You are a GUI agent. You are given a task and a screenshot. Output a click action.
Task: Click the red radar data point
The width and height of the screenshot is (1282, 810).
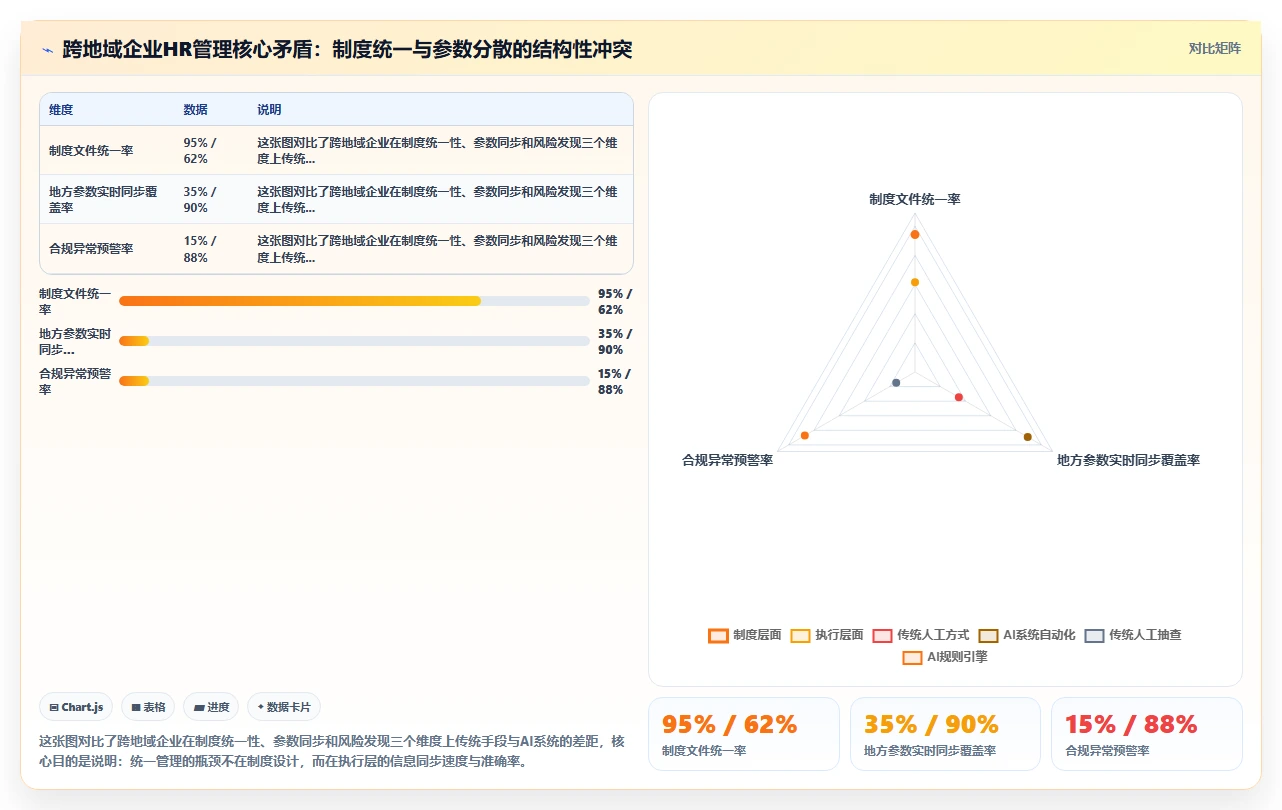(958, 398)
